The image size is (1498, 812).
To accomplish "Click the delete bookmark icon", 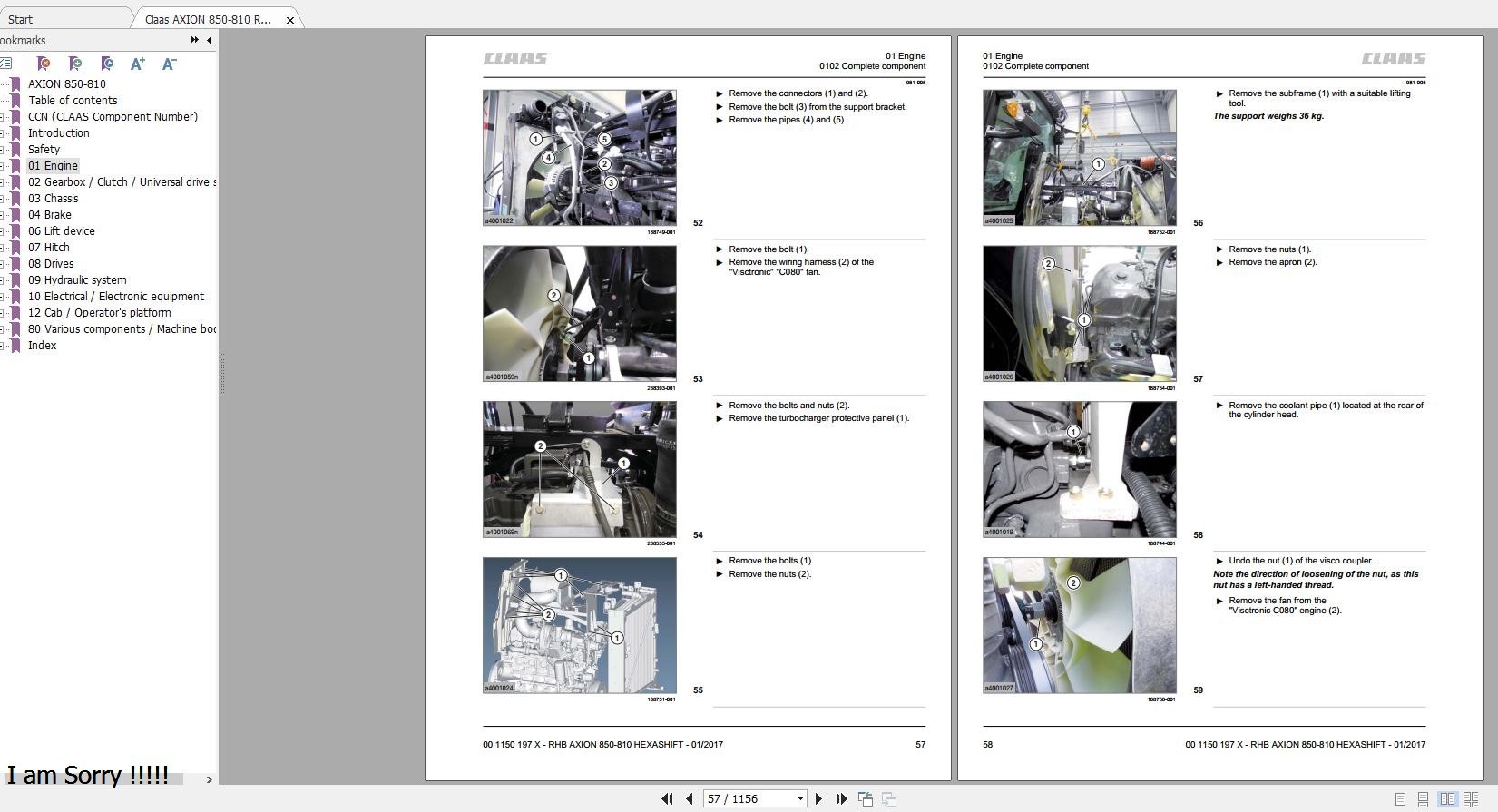I will tap(43, 64).
